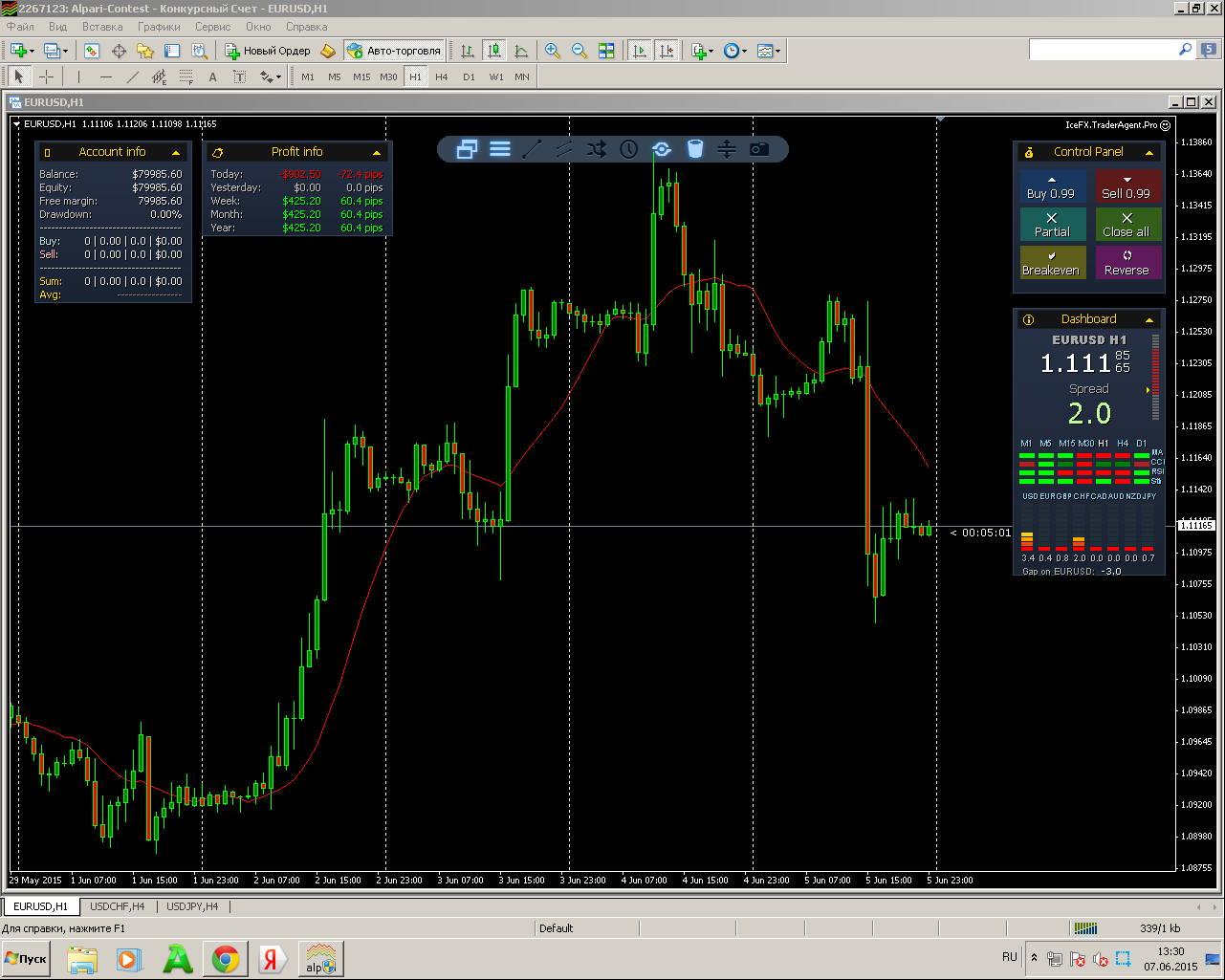
Task: Click the Buy 0.99 button
Action: coord(1052,186)
